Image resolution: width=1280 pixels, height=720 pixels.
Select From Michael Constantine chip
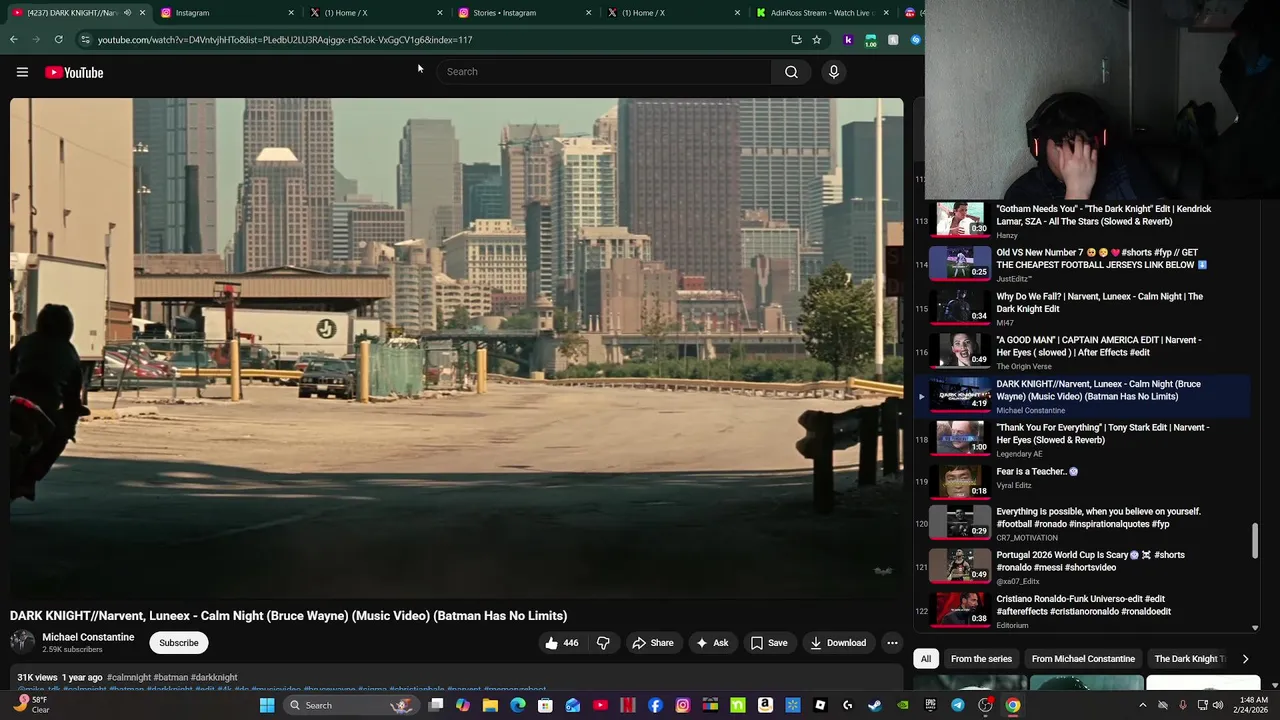tap(1083, 659)
